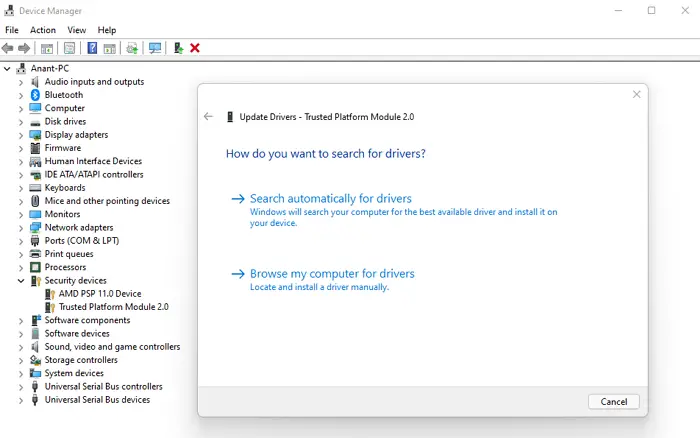This screenshot has width=700, height=438.
Task: Select the Processors label
Action: tap(65, 267)
